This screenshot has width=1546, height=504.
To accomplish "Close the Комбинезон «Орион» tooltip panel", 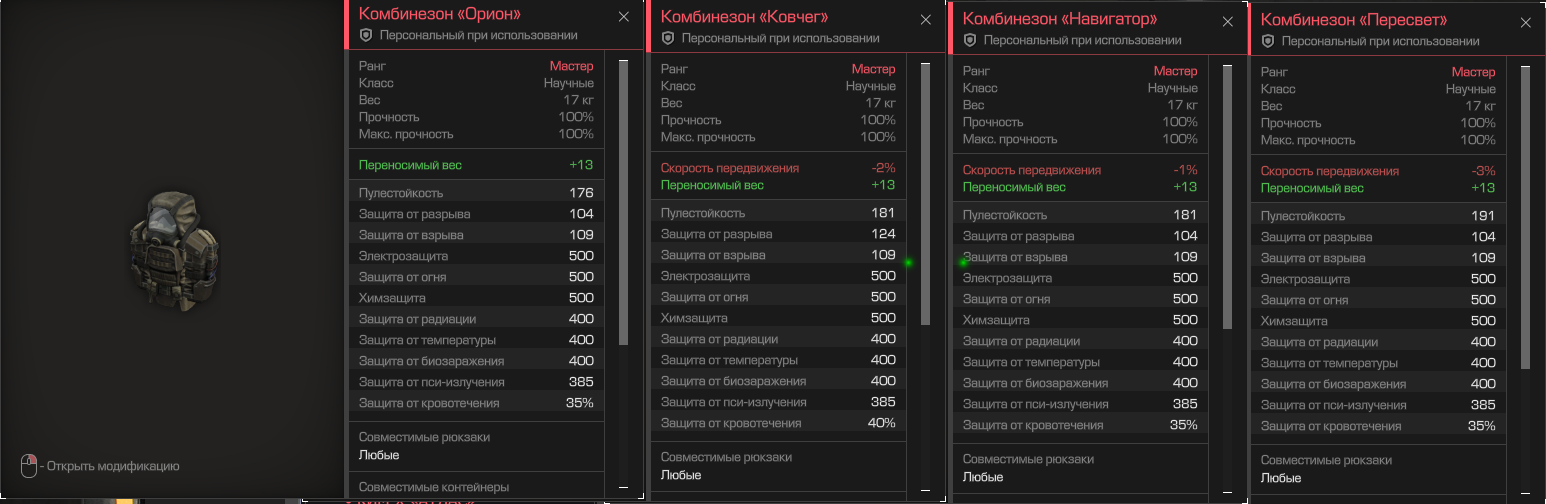I will [624, 16].
